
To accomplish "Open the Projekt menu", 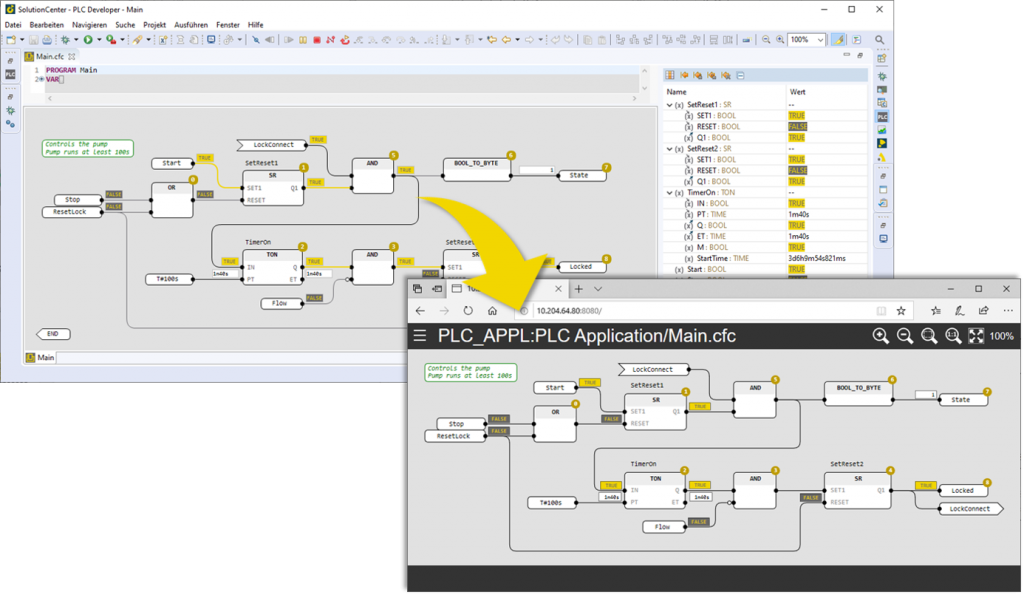I will 155,23.
